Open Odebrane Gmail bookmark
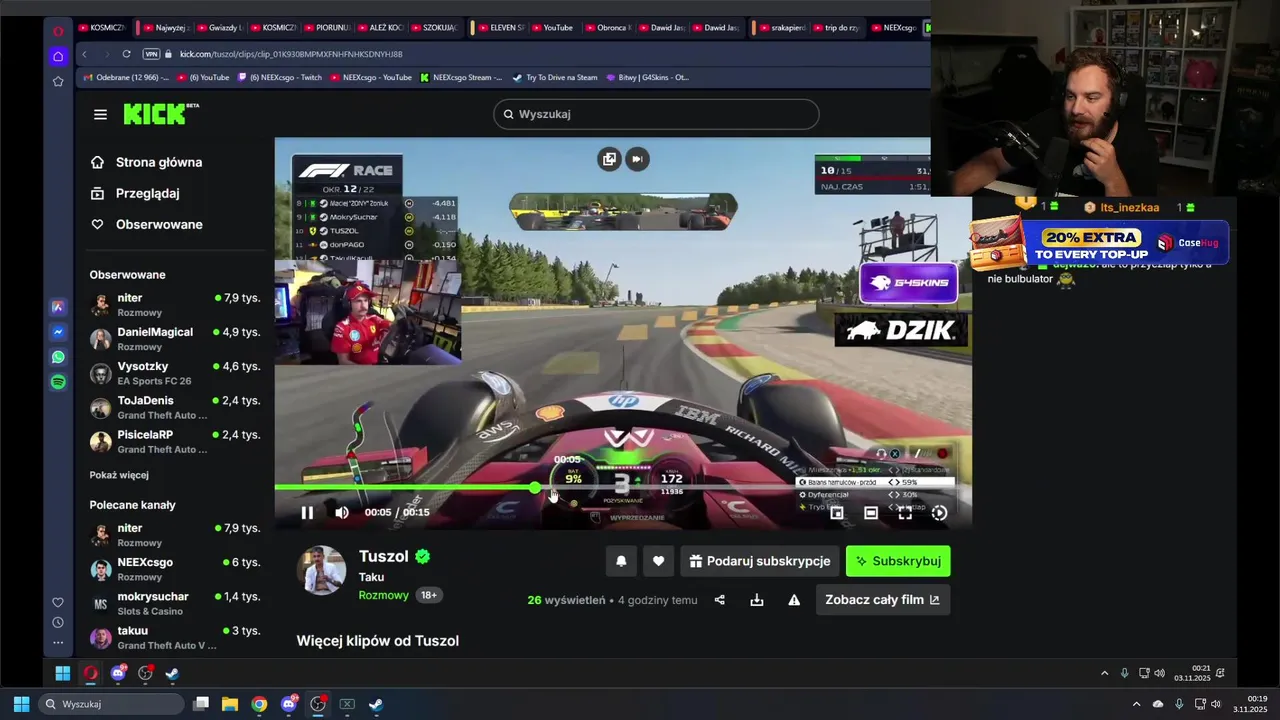Image resolution: width=1280 pixels, height=720 pixels. (x=126, y=77)
